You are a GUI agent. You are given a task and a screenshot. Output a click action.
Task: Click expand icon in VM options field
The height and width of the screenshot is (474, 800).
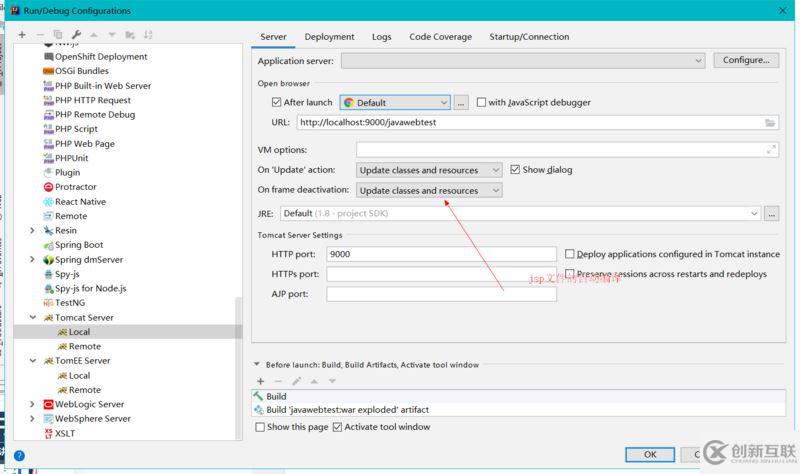tap(770, 149)
